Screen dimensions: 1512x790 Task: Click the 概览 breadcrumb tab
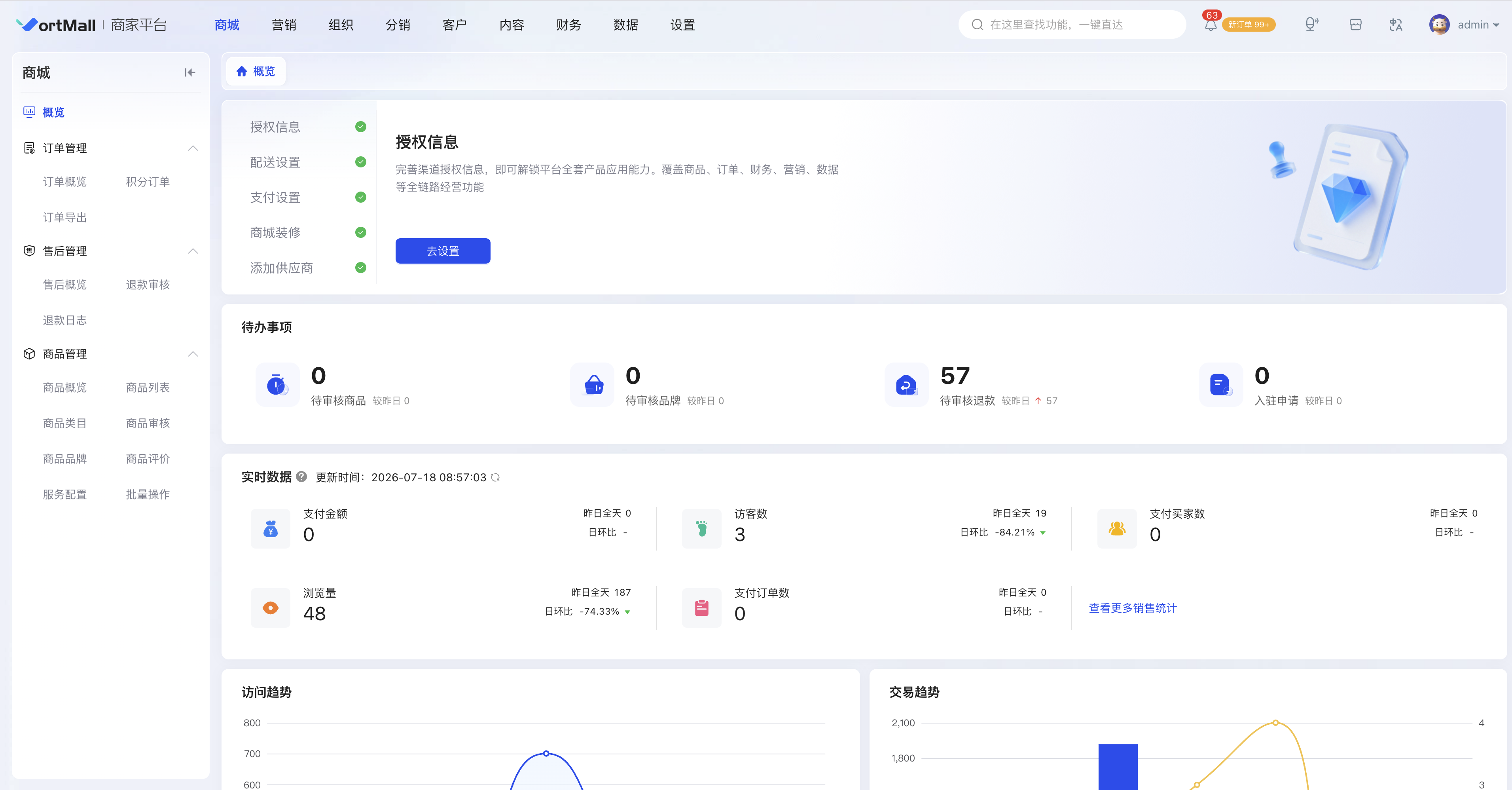[x=256, y=71]
